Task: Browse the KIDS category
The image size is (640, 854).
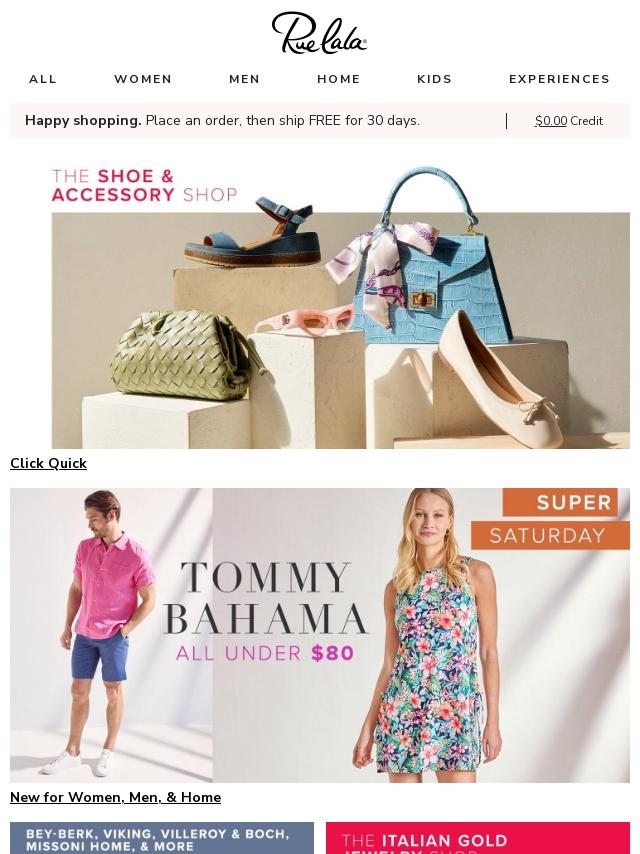Action: coord(435,79)
